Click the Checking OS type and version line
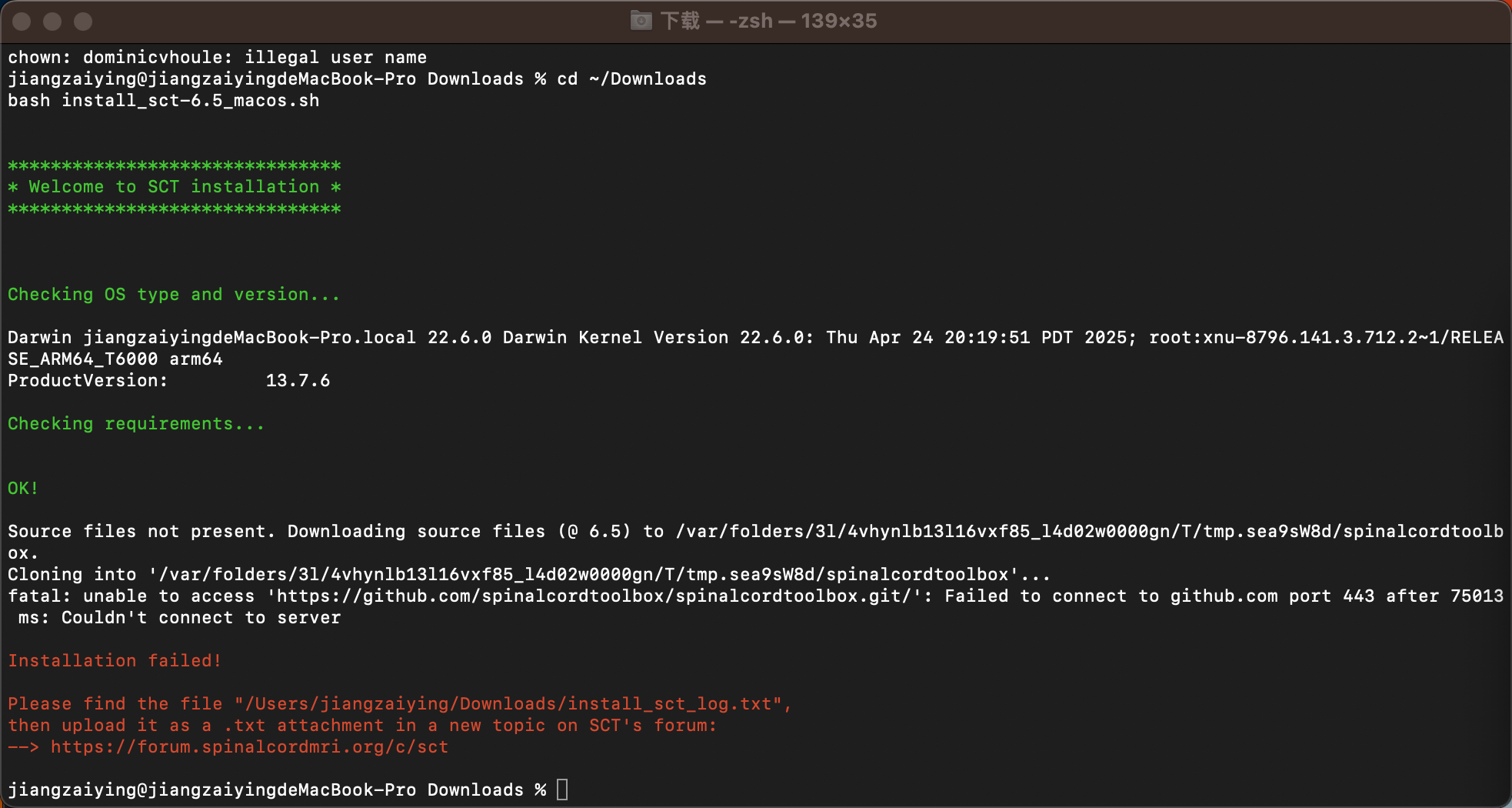The image size is (1512, 808). click(174, 295)
